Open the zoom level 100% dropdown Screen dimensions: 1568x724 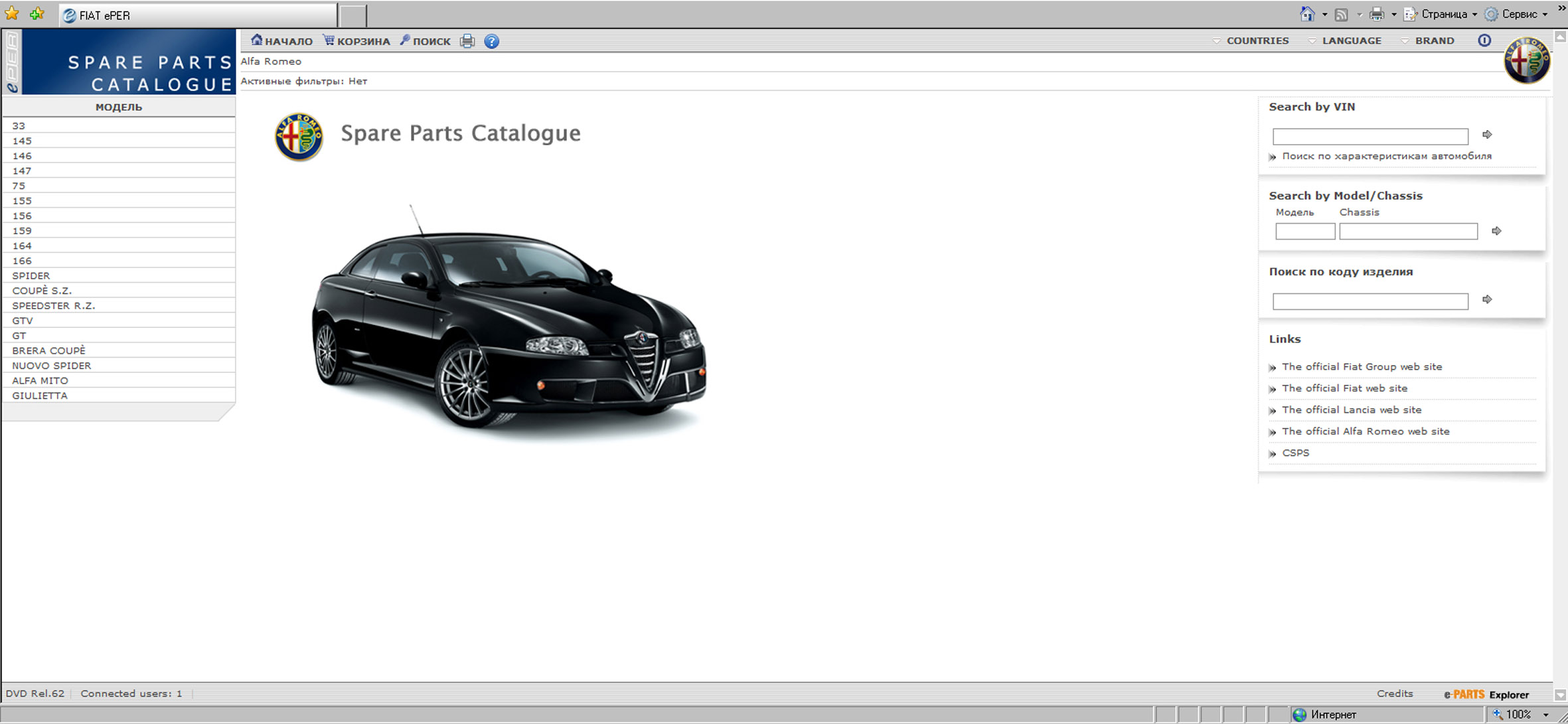(x=1546, y=715)
